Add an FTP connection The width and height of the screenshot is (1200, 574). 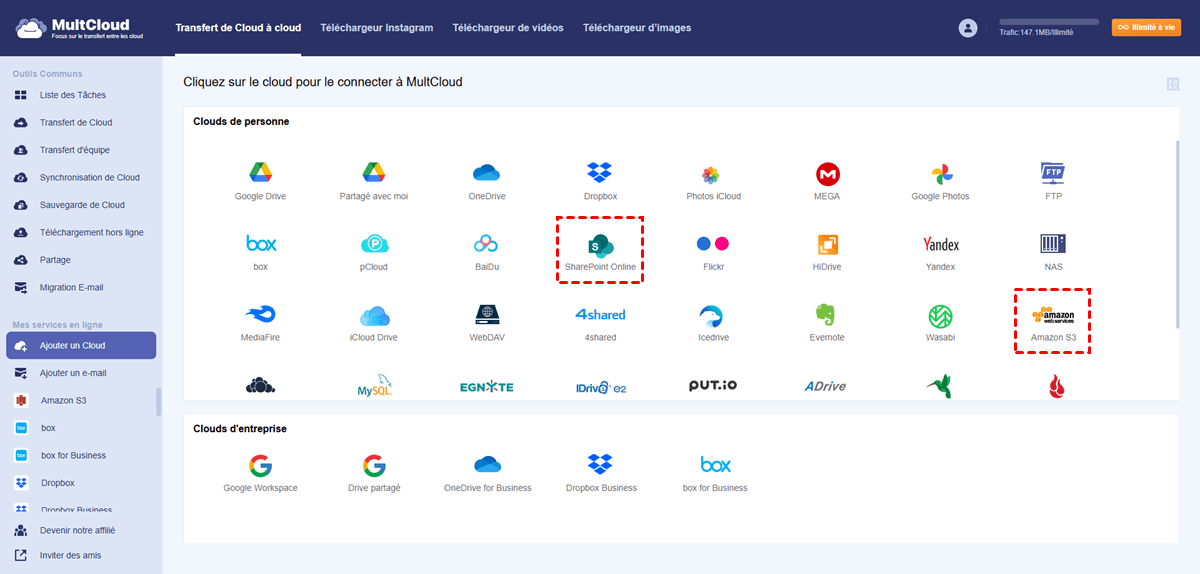tap(1053, 181)
